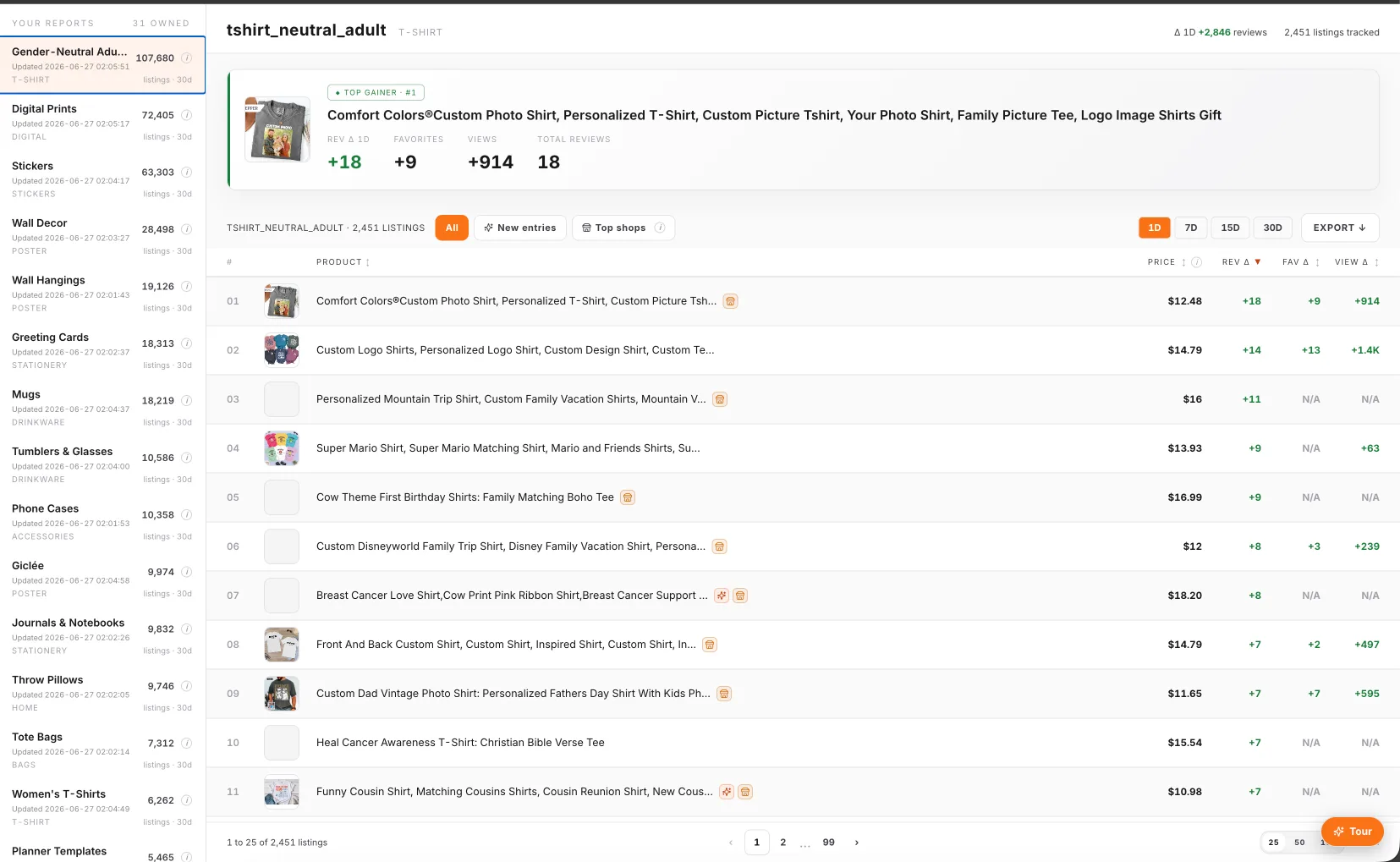Select the All filter tab
Screen dimensions: 1400x862
pos(452,228)
